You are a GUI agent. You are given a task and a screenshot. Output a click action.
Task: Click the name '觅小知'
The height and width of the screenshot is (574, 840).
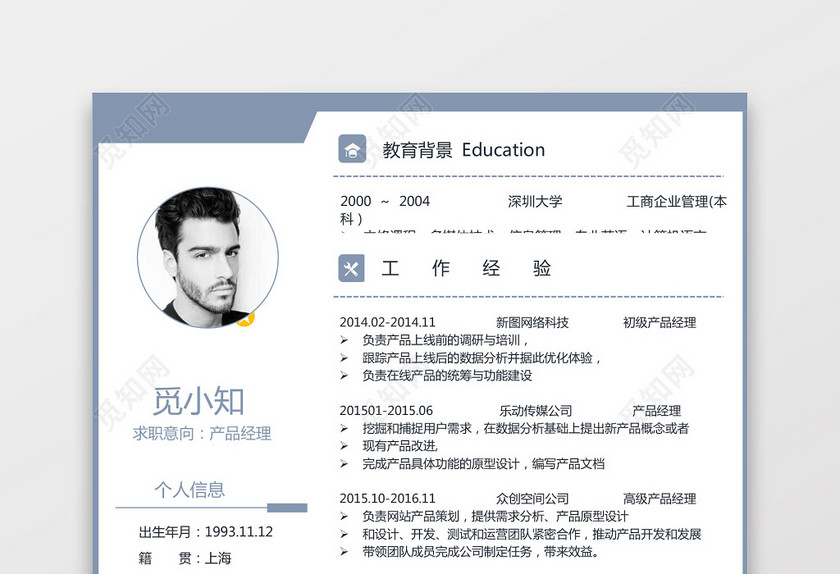[199, 401]
